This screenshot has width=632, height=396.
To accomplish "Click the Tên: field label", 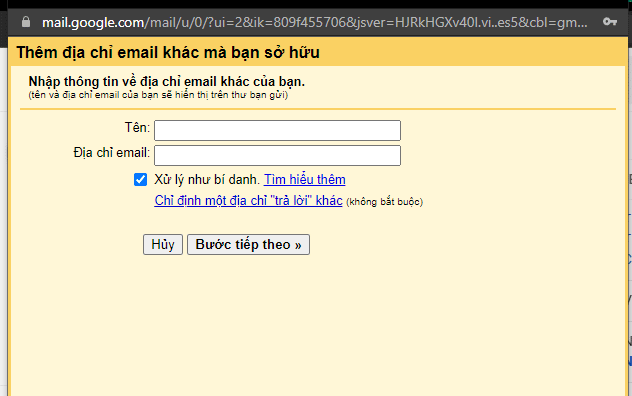I will [x=137, y=127].
